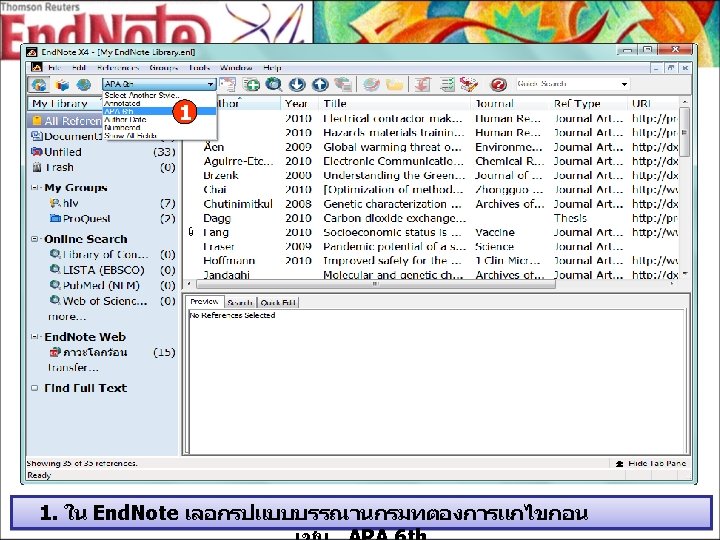
Task: Click Return to Word Processor icon
Action: pyautogui.click(x=469, y=84)
